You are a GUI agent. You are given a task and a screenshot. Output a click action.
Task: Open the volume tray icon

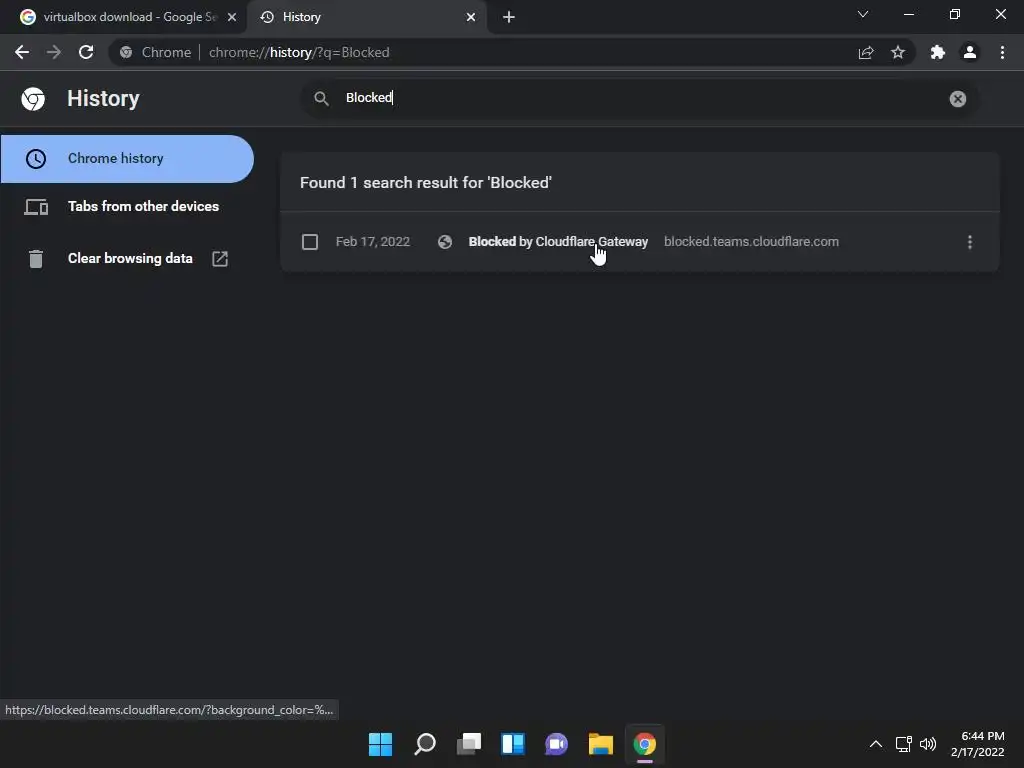(x=927, y=744)
